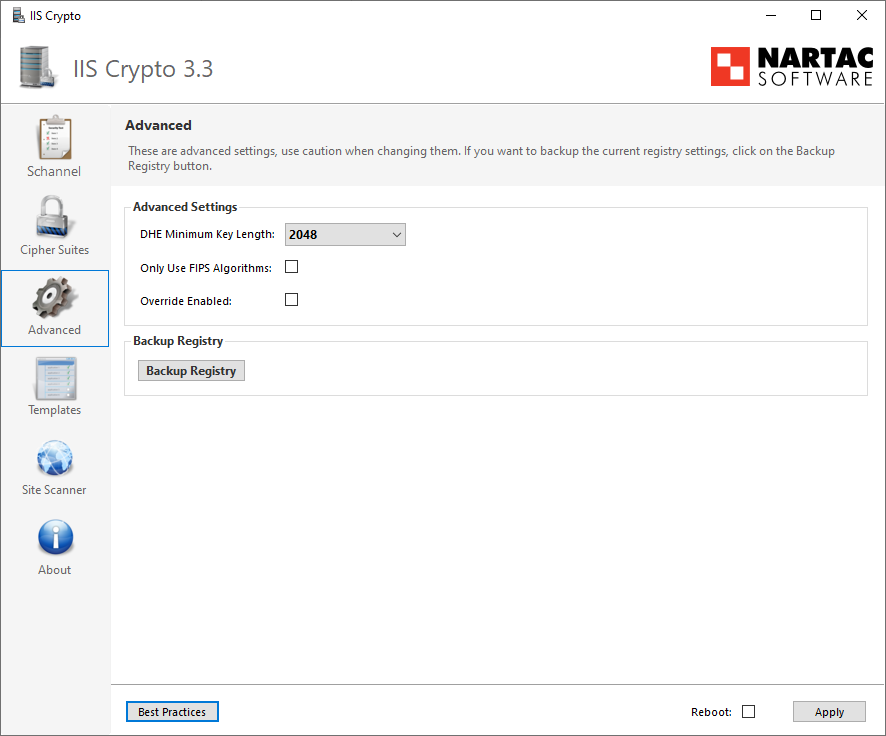Click the 'Reboot:' label
The width and height of the screenshot is (886, 736).
coord(711,712)
